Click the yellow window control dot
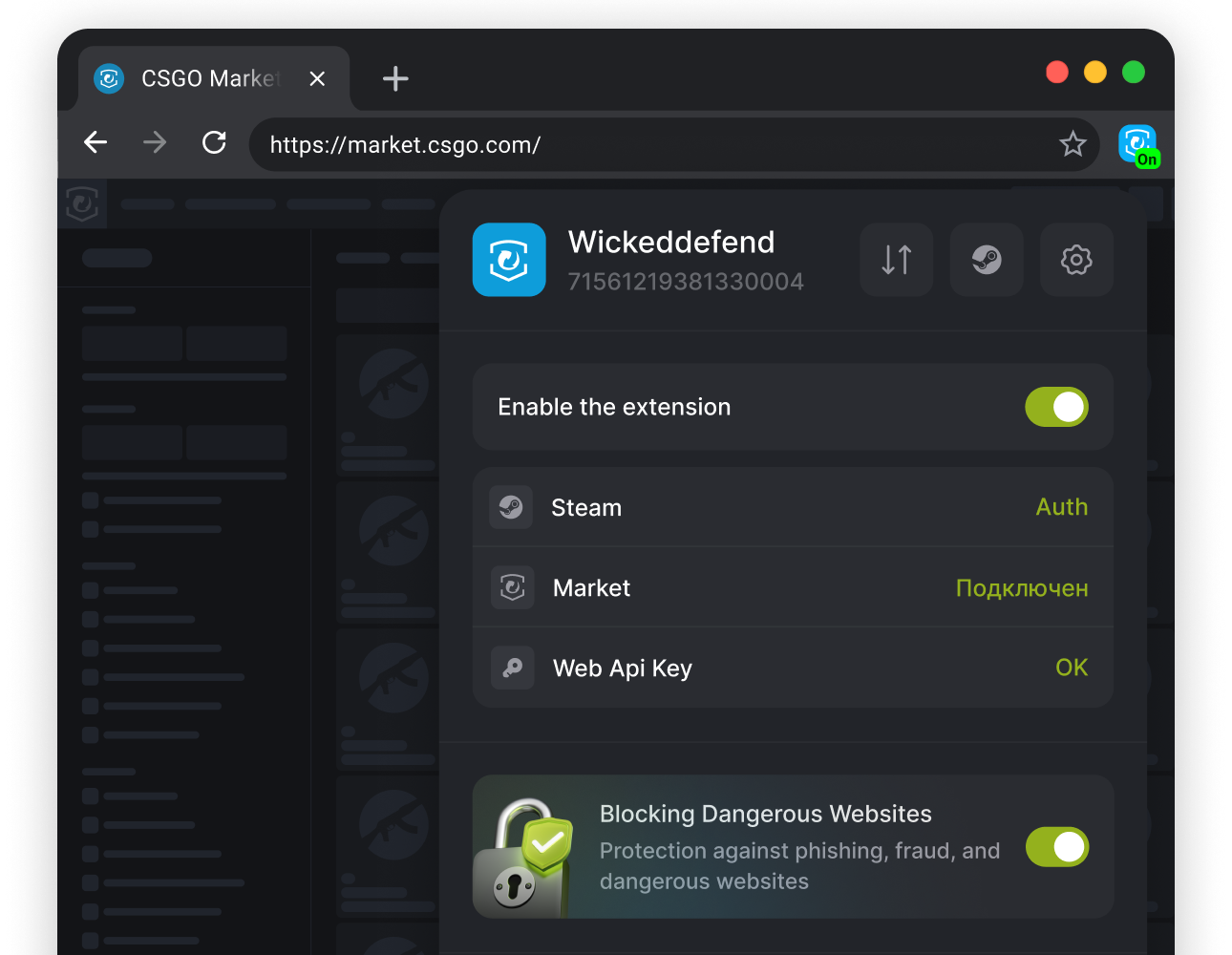Viewport: 1232px width, 955px height. 1095,72
